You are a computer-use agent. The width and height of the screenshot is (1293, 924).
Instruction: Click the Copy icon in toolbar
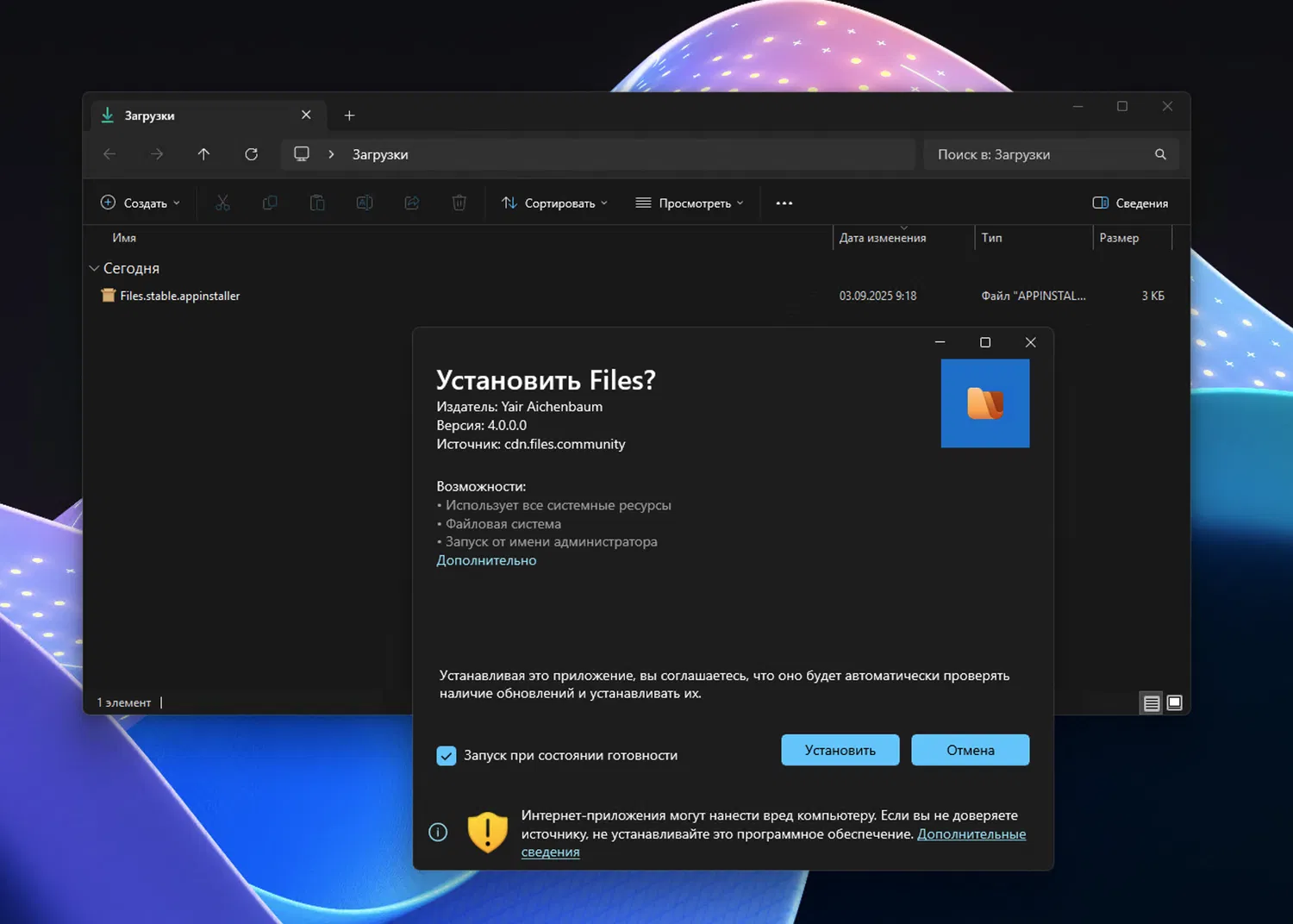pos(270,203)
